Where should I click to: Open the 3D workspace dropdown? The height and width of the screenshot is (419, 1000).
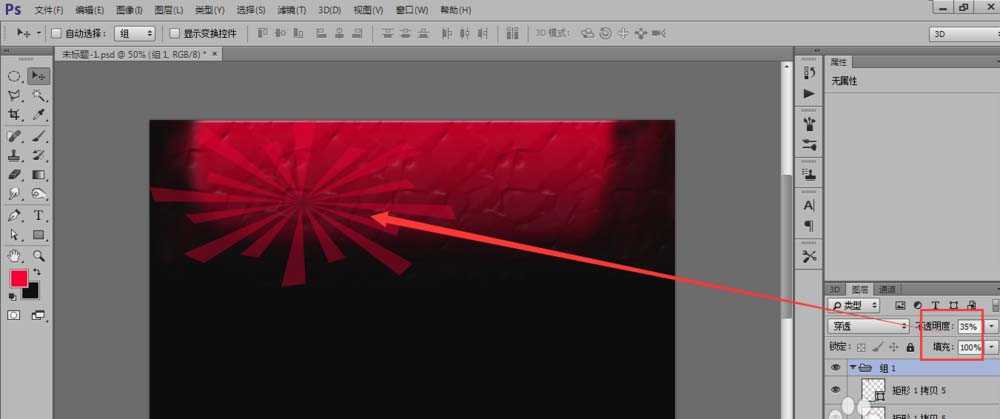click(x=958, y=34)
